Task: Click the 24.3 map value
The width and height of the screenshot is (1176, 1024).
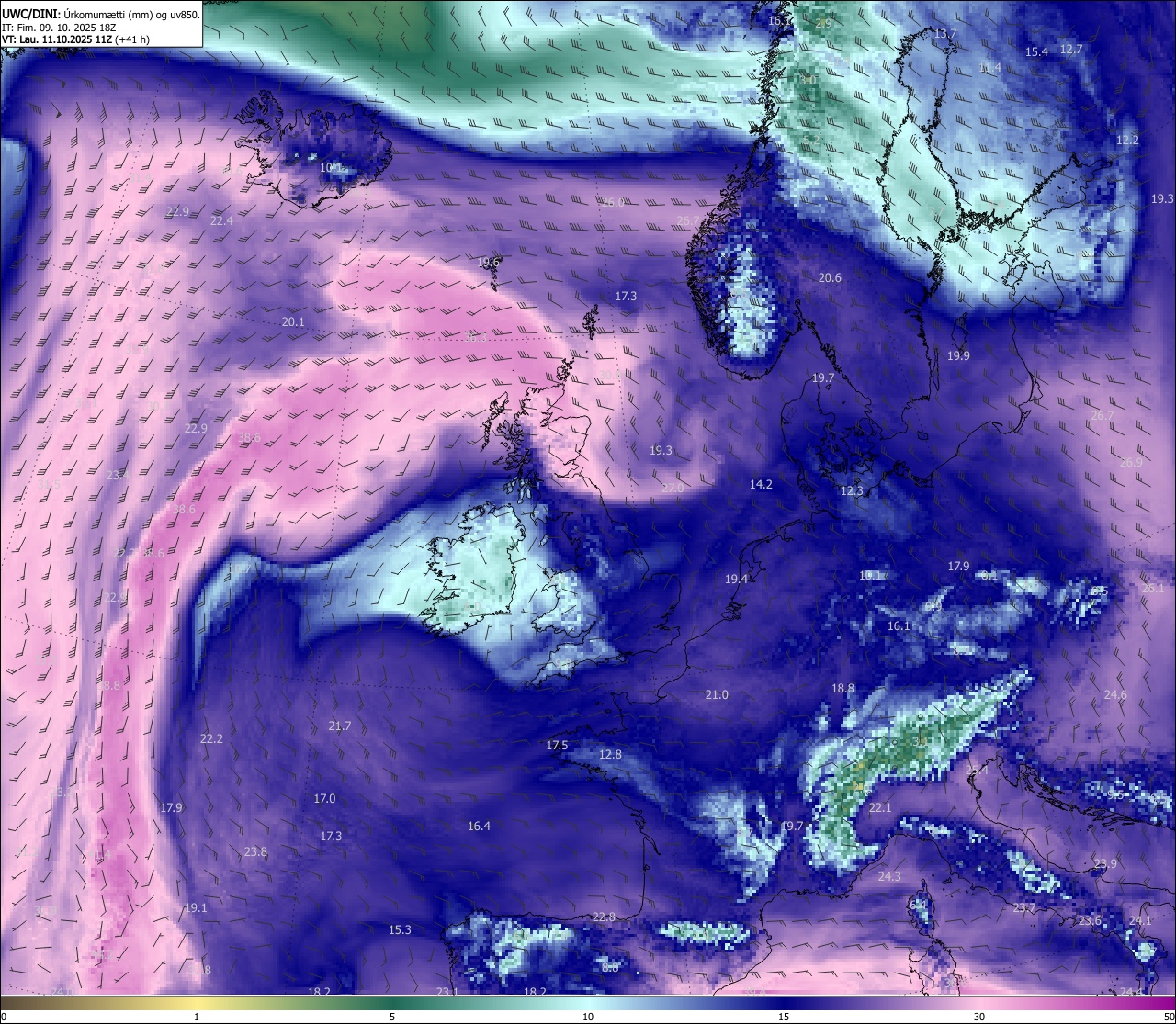Action: [889, 876]
